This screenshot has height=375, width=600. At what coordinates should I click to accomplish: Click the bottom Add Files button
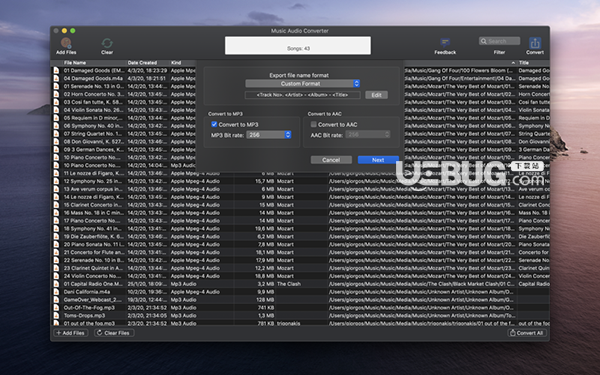[70, 333]
